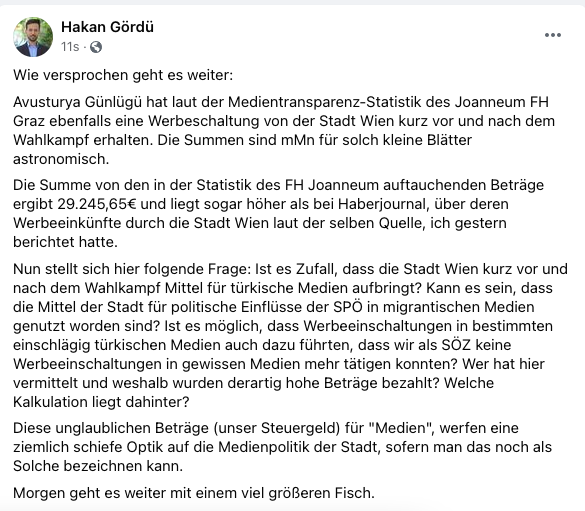Open Hakan Gördü's profile picture
The height and width of the screenshot is (511, 585).
point(33,37)
